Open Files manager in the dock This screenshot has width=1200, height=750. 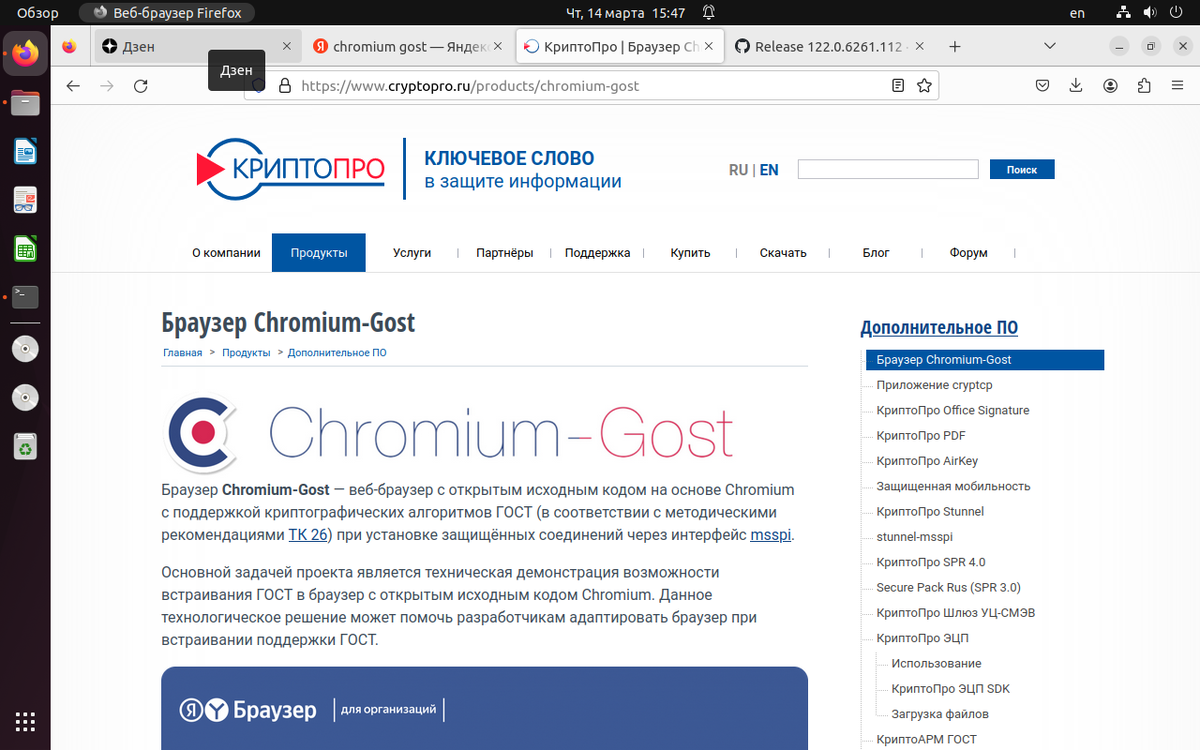pos(25,102)
